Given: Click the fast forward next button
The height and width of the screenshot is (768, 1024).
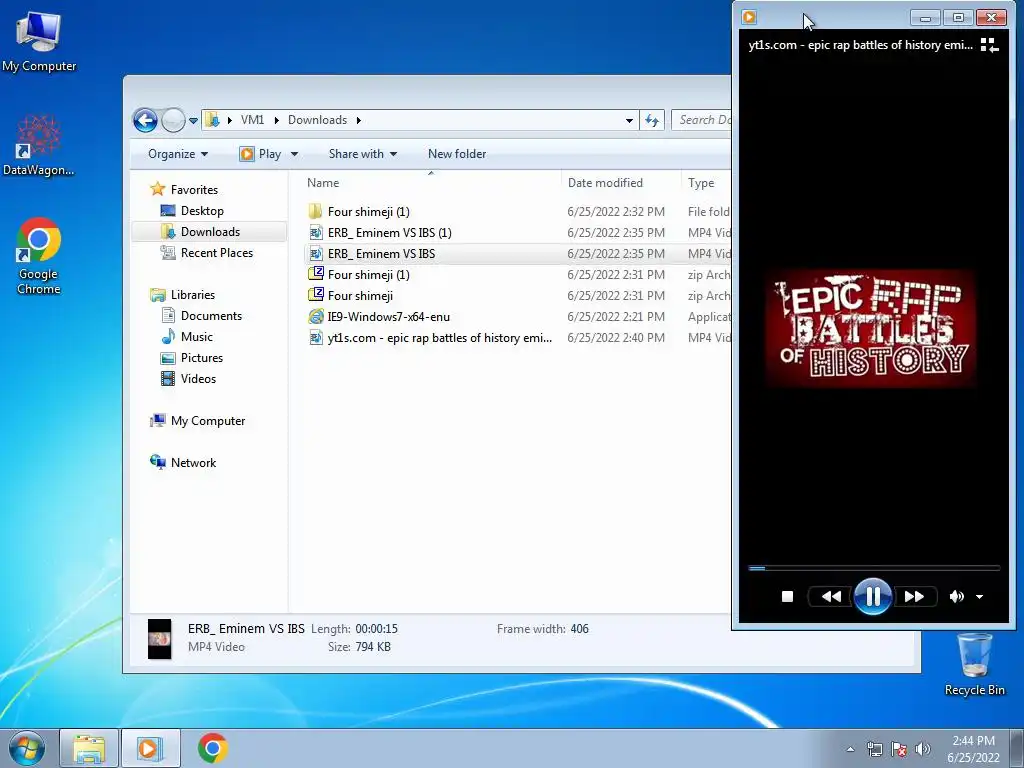Looking at the screenshot, I should [914, 596].
